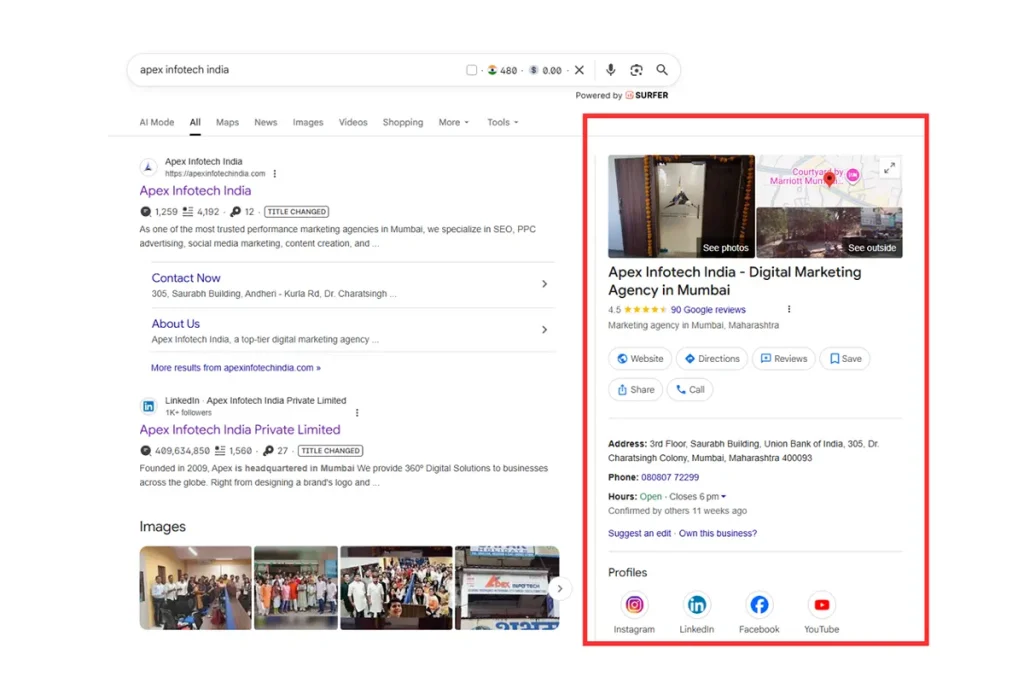Open the Facebook profile icon
Viewport: 1024px width, 683px height.
click(x=759, y=605)
